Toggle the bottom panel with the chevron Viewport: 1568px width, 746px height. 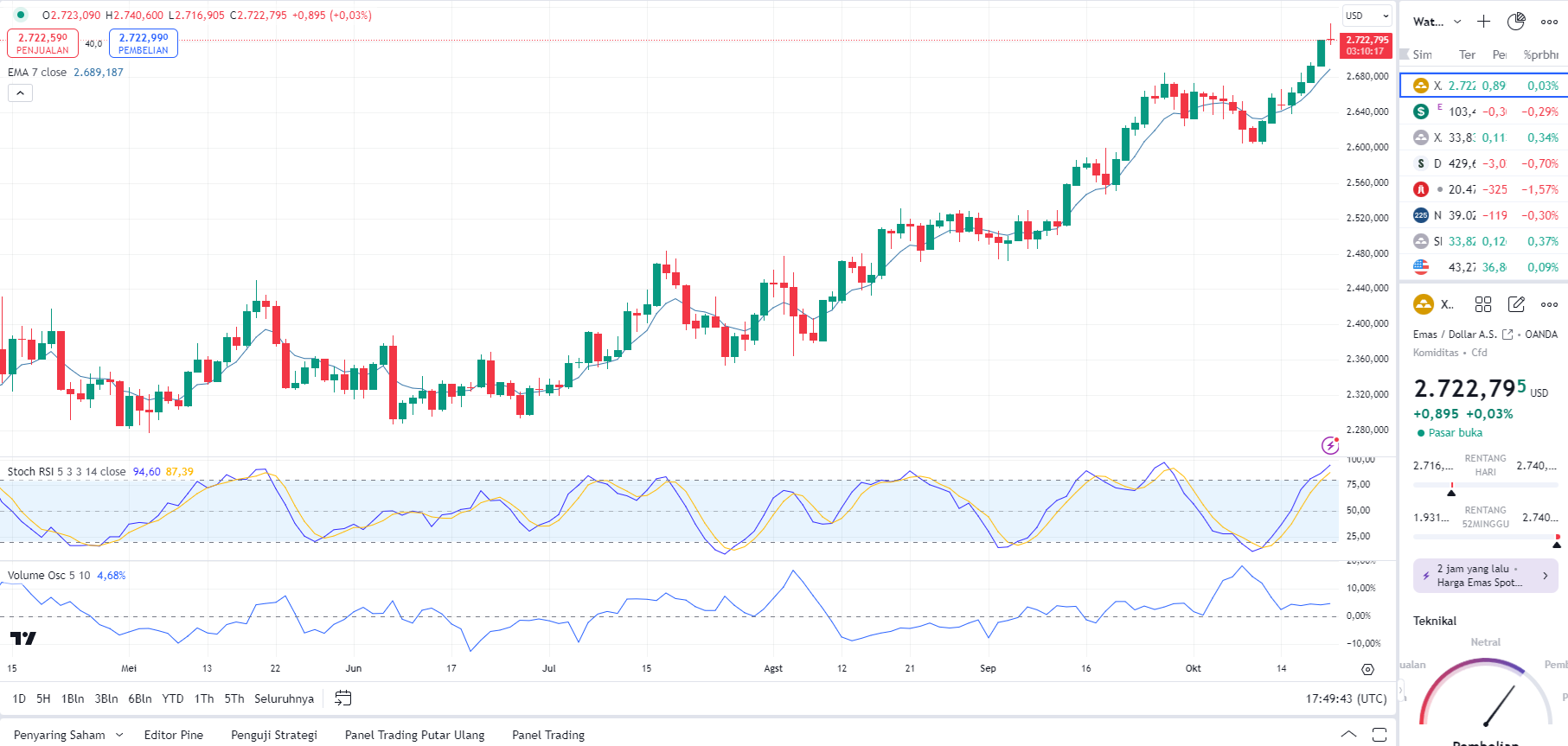1348,735
